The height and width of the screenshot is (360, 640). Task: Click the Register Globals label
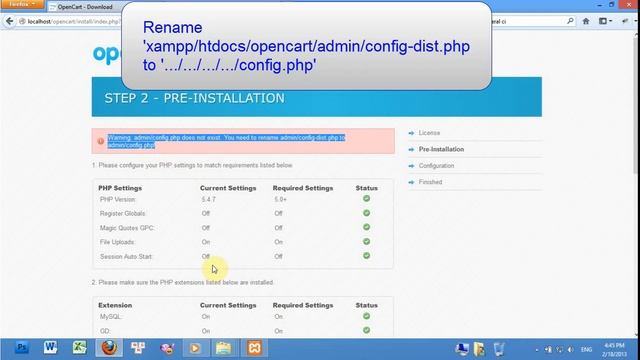coord(122,213)
